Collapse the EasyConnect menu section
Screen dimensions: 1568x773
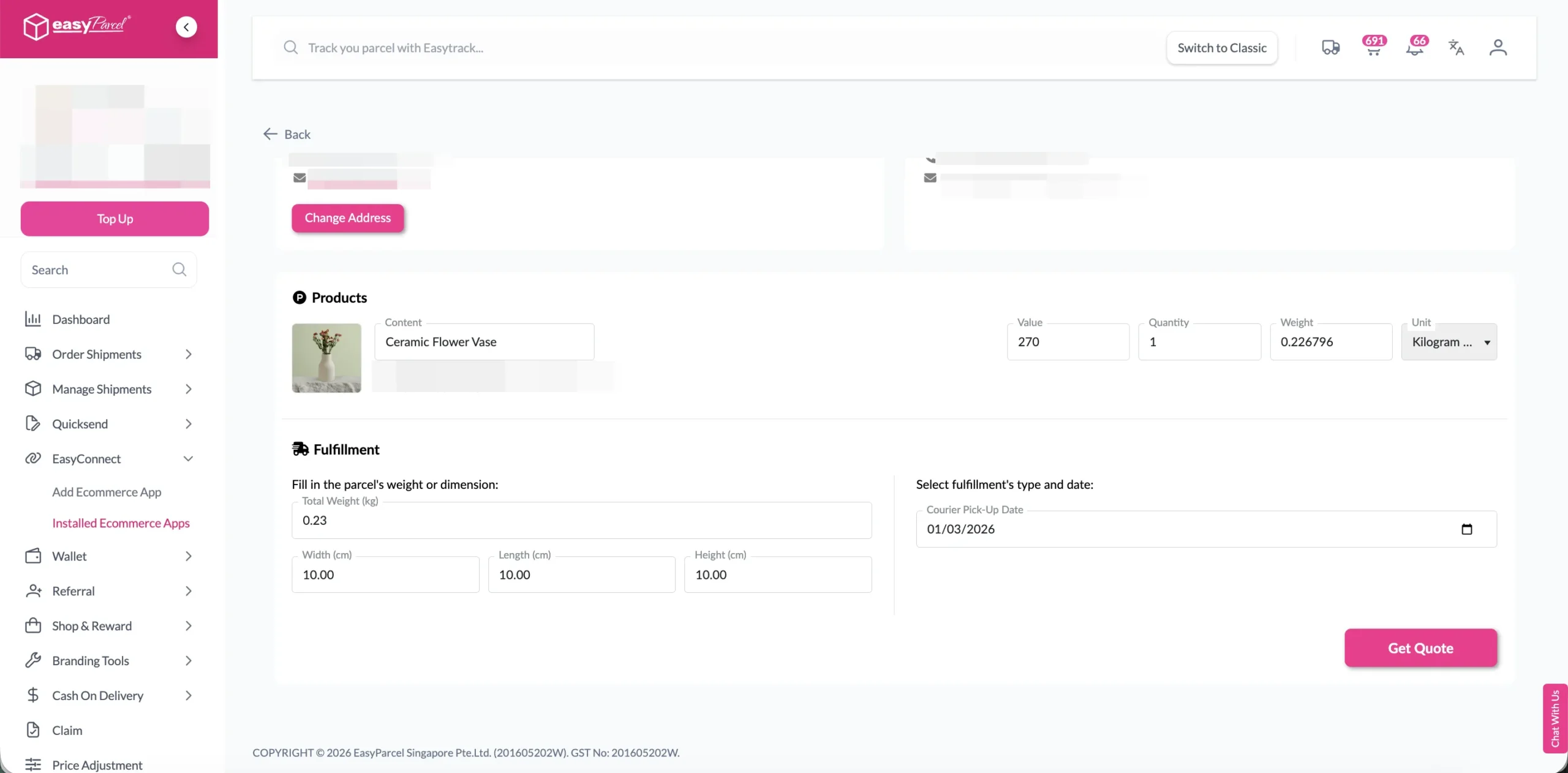(188, 459)
